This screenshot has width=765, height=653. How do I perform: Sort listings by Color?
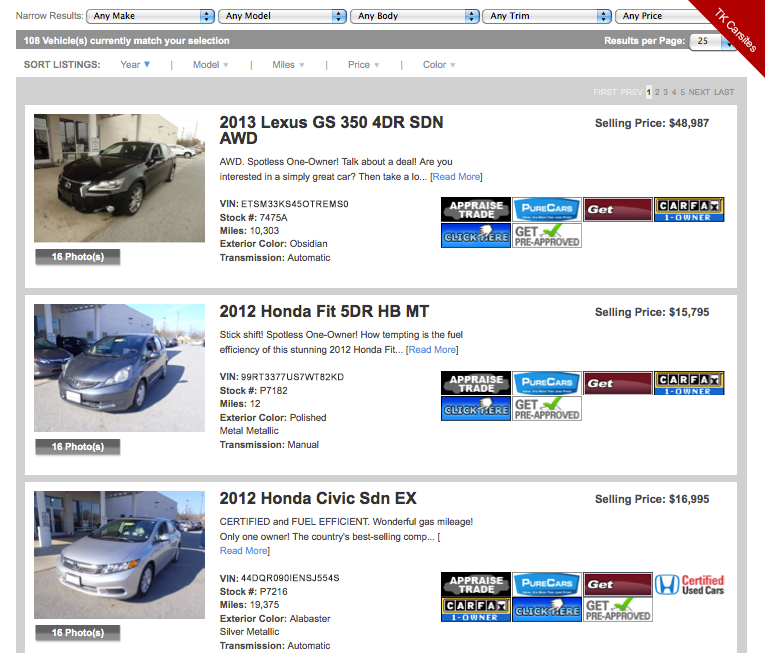(439, 64)
